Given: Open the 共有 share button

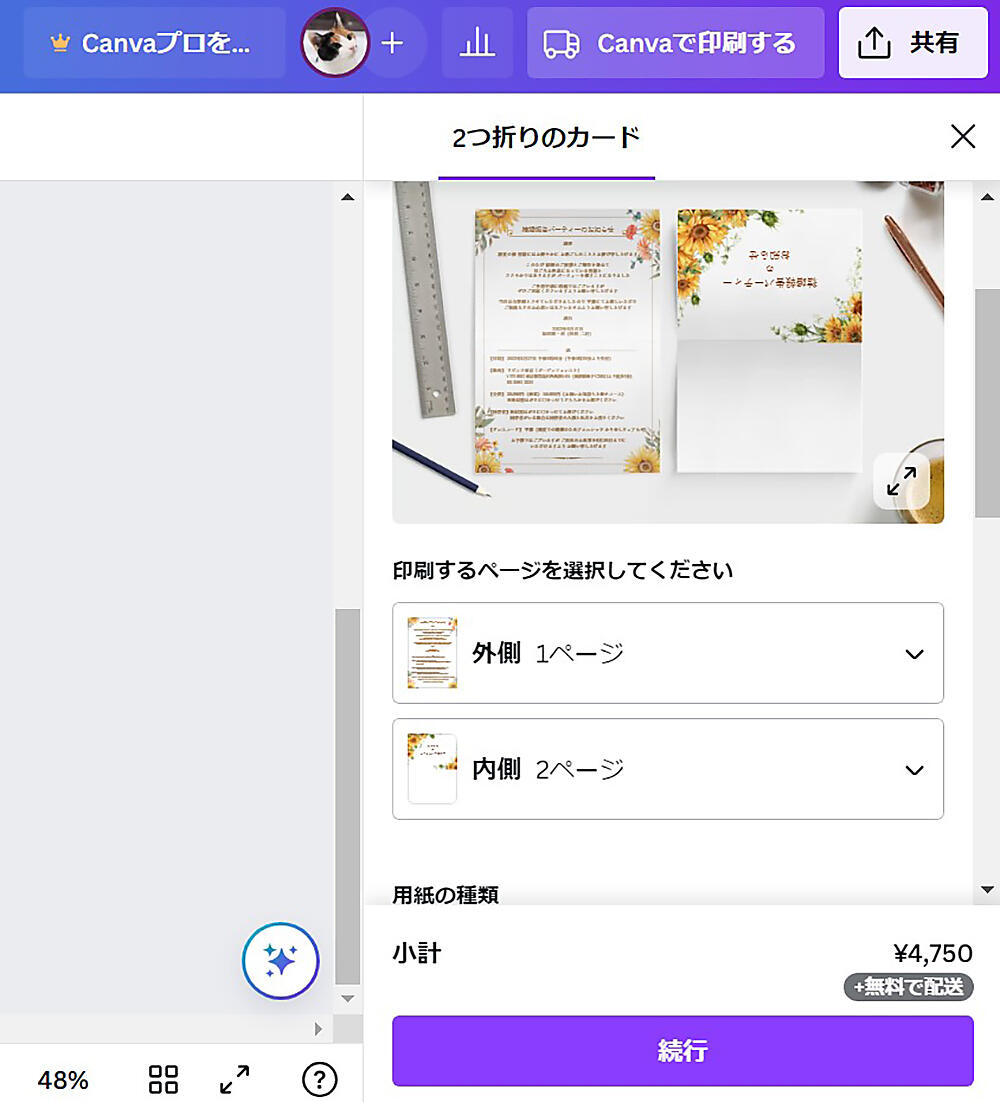Looking at the screenshot, I should pos(913,43).
